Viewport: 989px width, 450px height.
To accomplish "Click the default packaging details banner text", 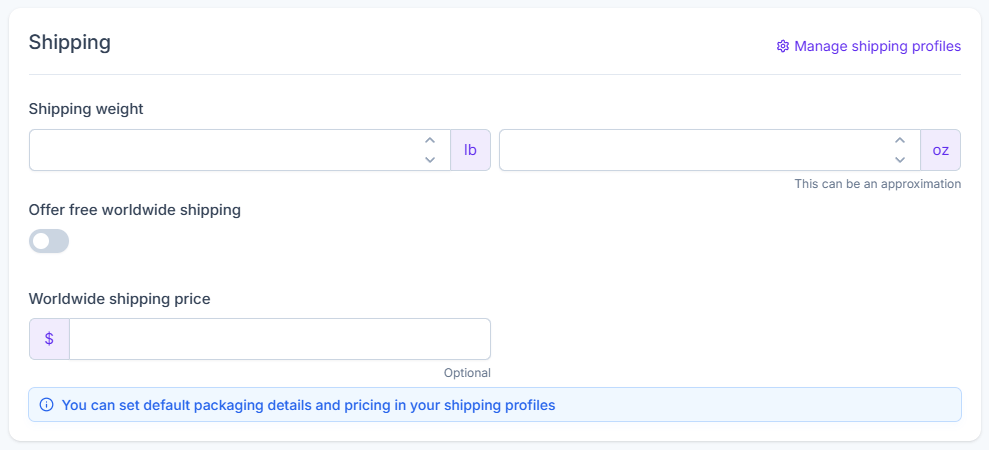I will (308, 405).
